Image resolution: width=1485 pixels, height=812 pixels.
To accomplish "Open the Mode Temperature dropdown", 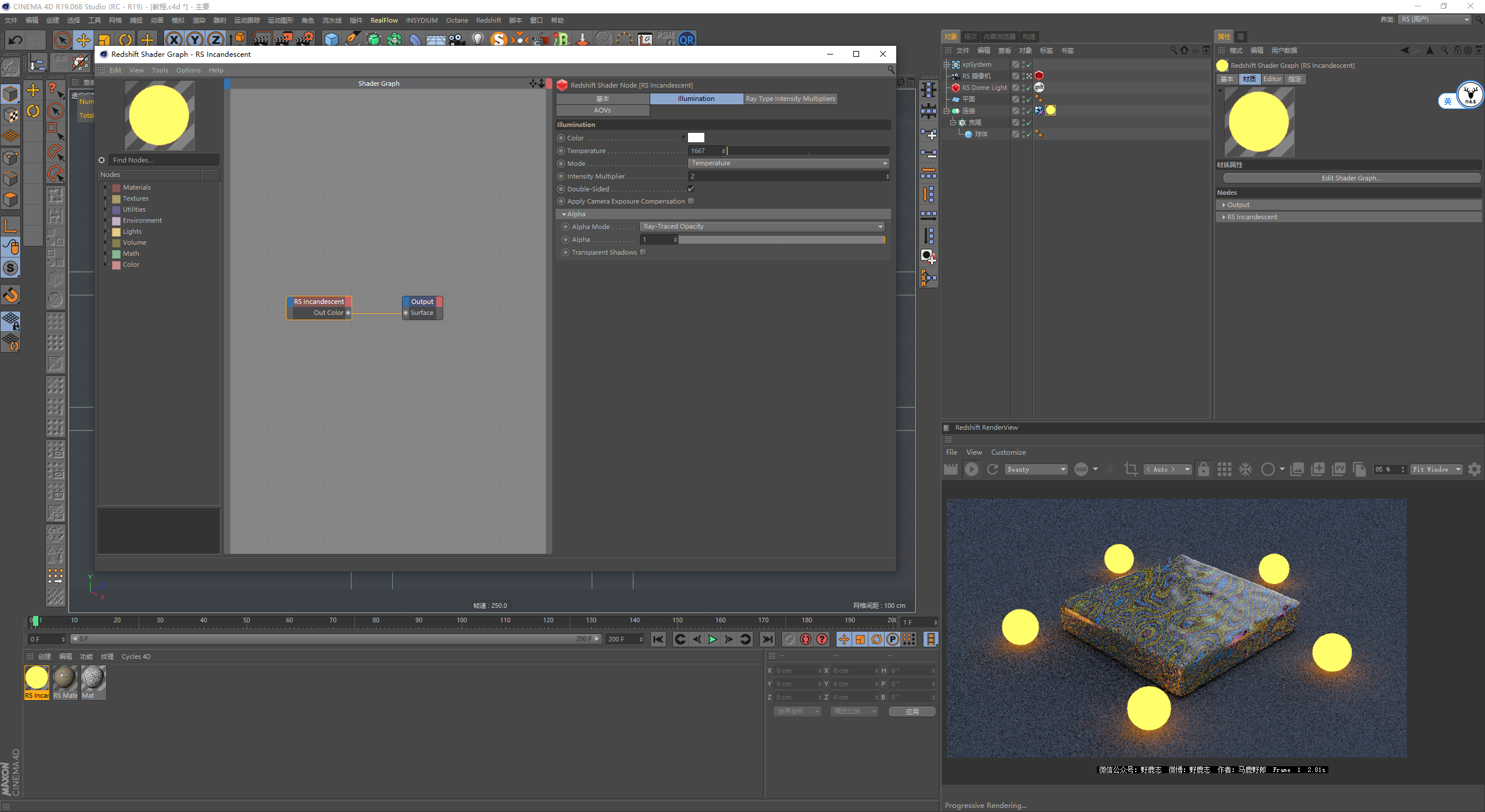I will click(x=788, y=164).
